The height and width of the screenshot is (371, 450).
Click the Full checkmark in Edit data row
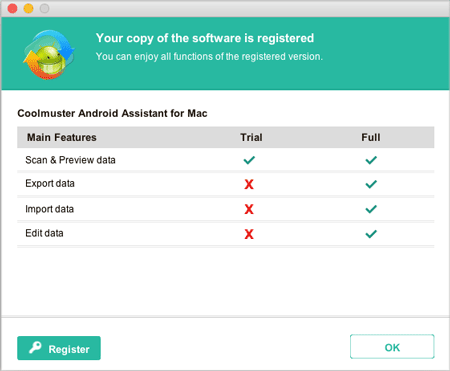(x=371, y=234)
